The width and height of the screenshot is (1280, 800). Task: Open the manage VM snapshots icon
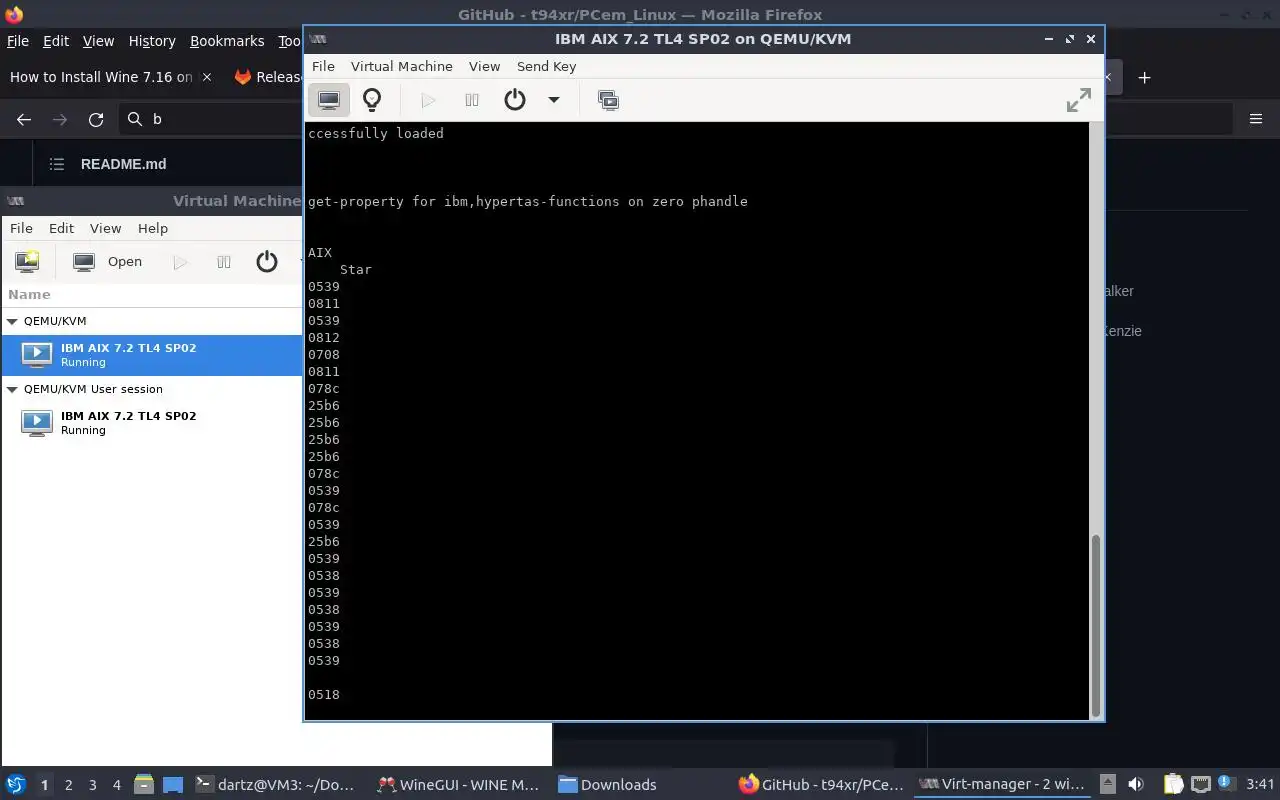[608, 100]
